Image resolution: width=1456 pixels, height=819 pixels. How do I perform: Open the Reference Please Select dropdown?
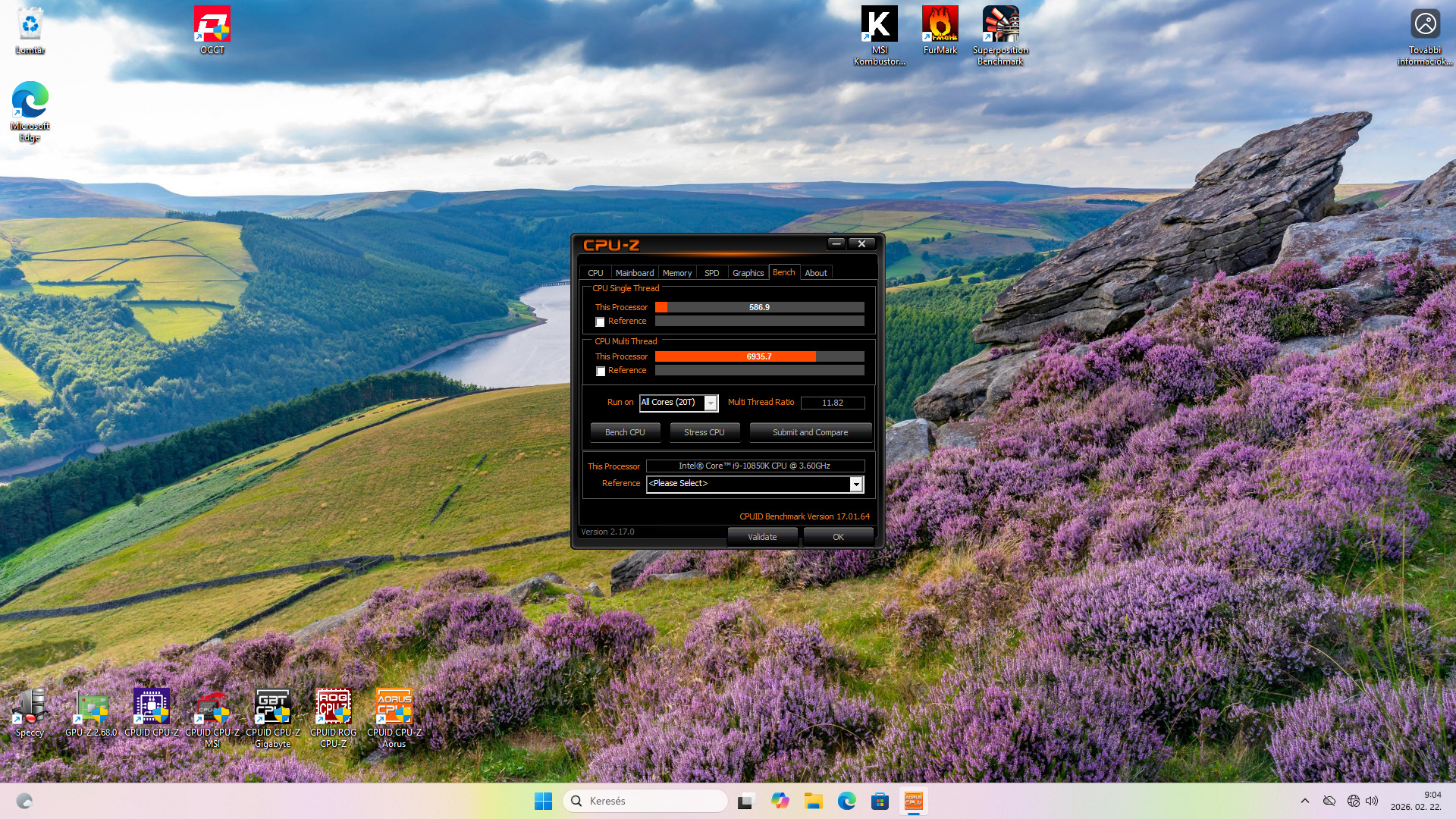pos(856,484)
